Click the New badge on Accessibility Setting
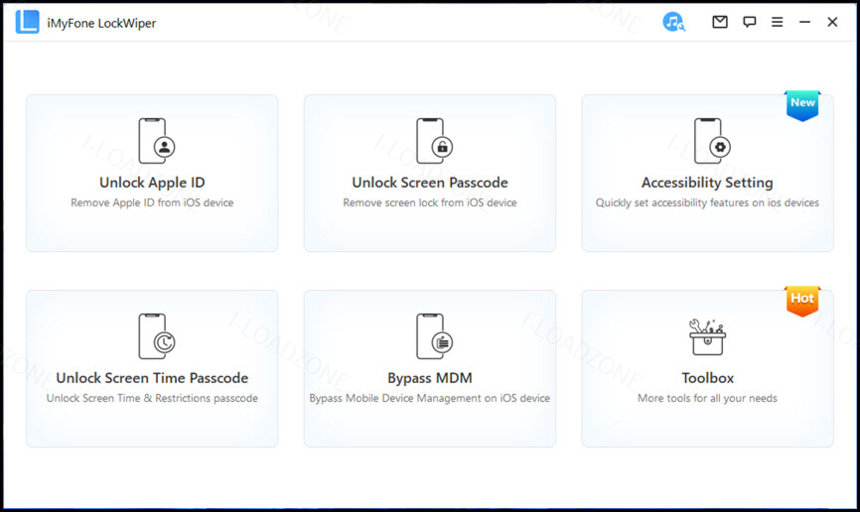Viewport: 860px width, 512px height. [802, 105]
